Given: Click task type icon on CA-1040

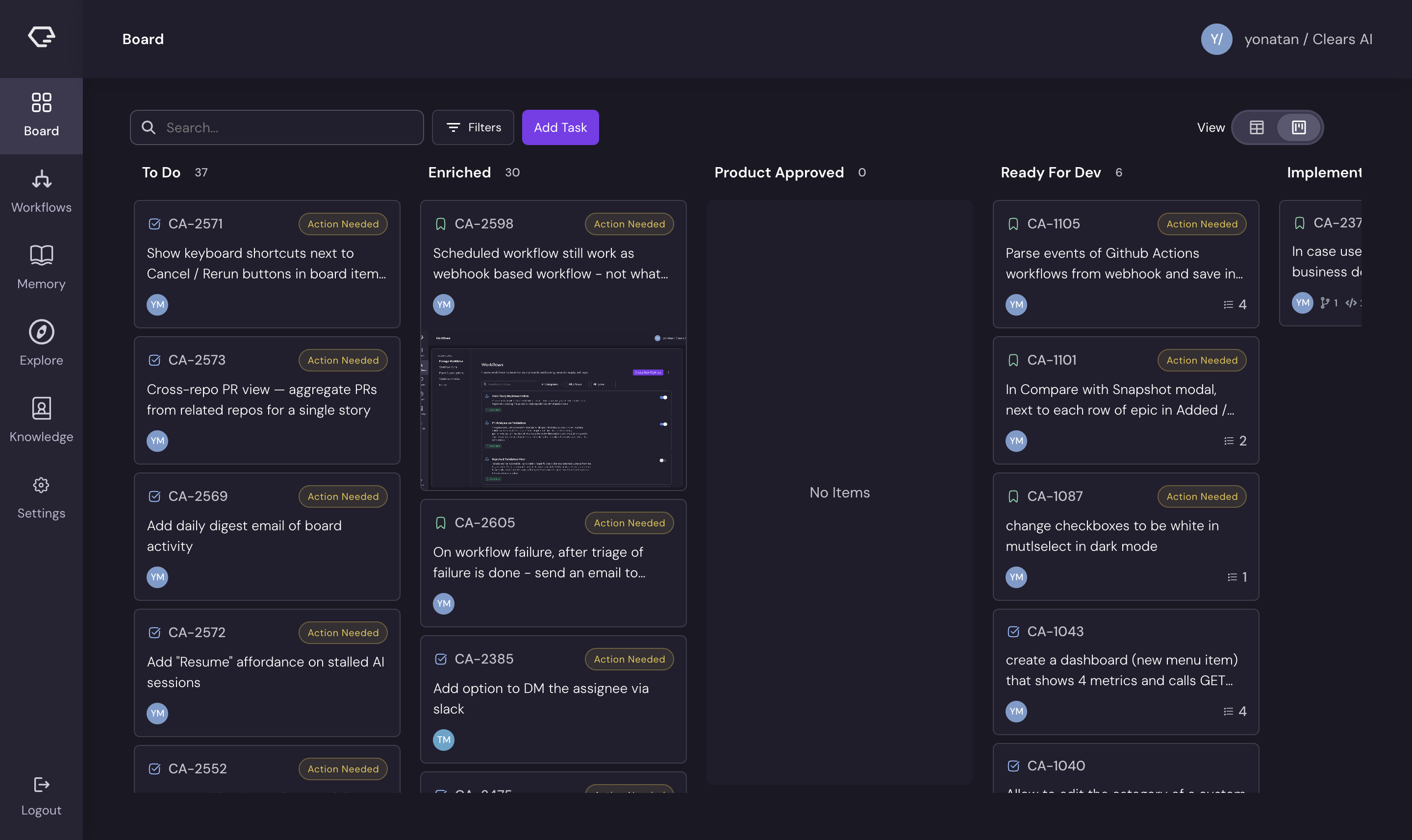Looking at the screenshot, I should pos(1013,766).
